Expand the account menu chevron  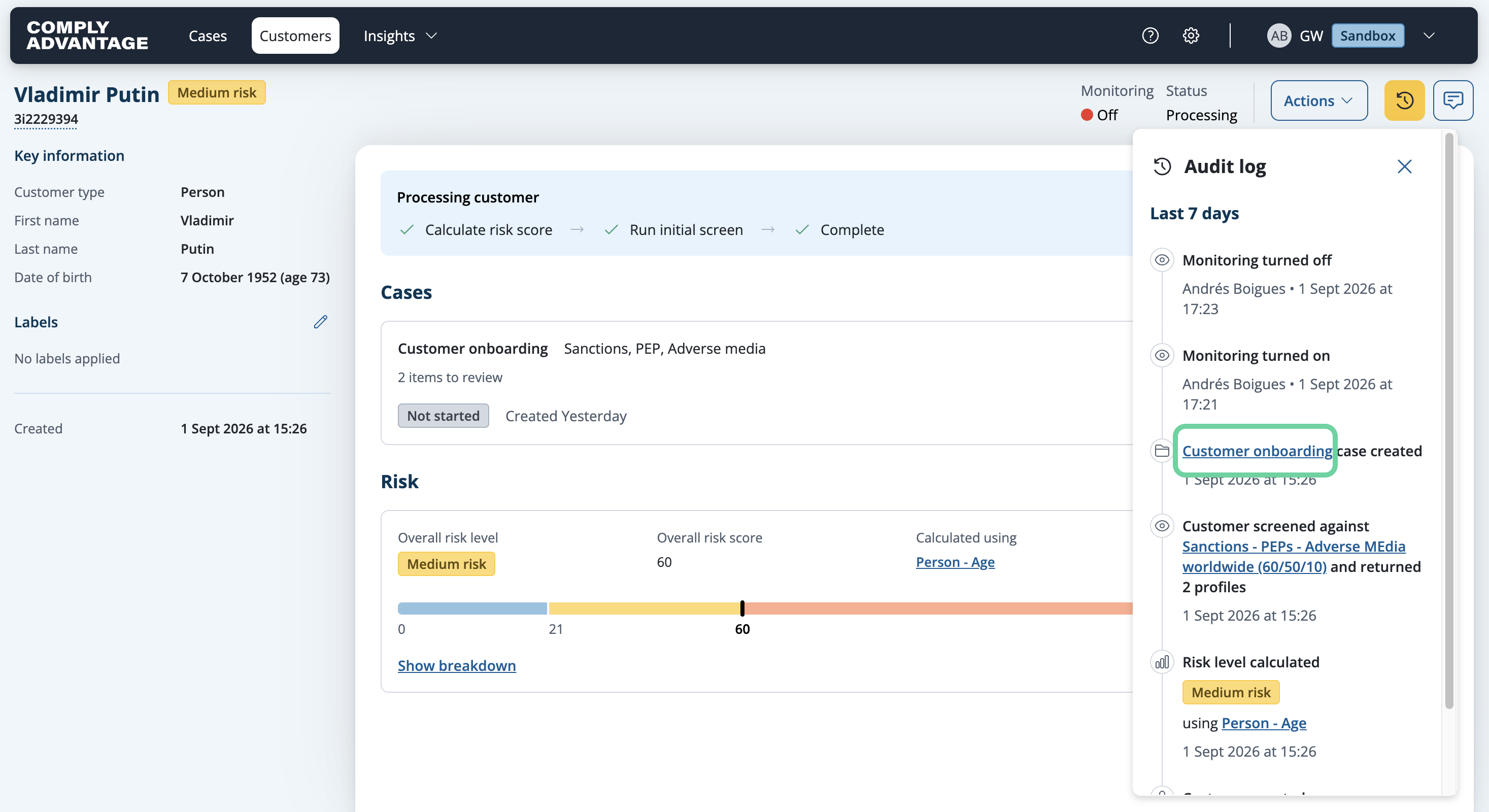click(1429, 36)
